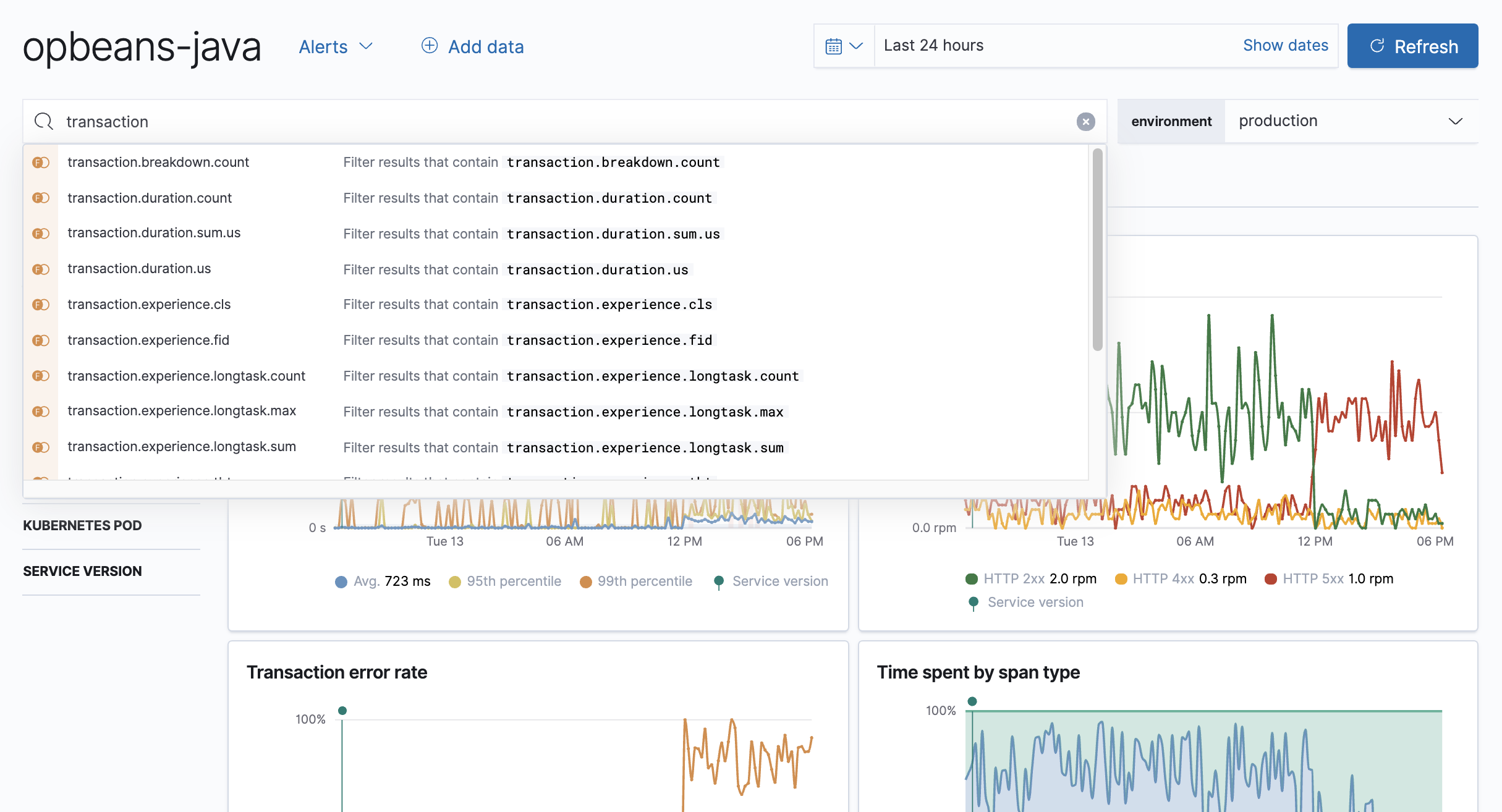
Task: Click the Service version marker on error rate chart
Action: 342,711
